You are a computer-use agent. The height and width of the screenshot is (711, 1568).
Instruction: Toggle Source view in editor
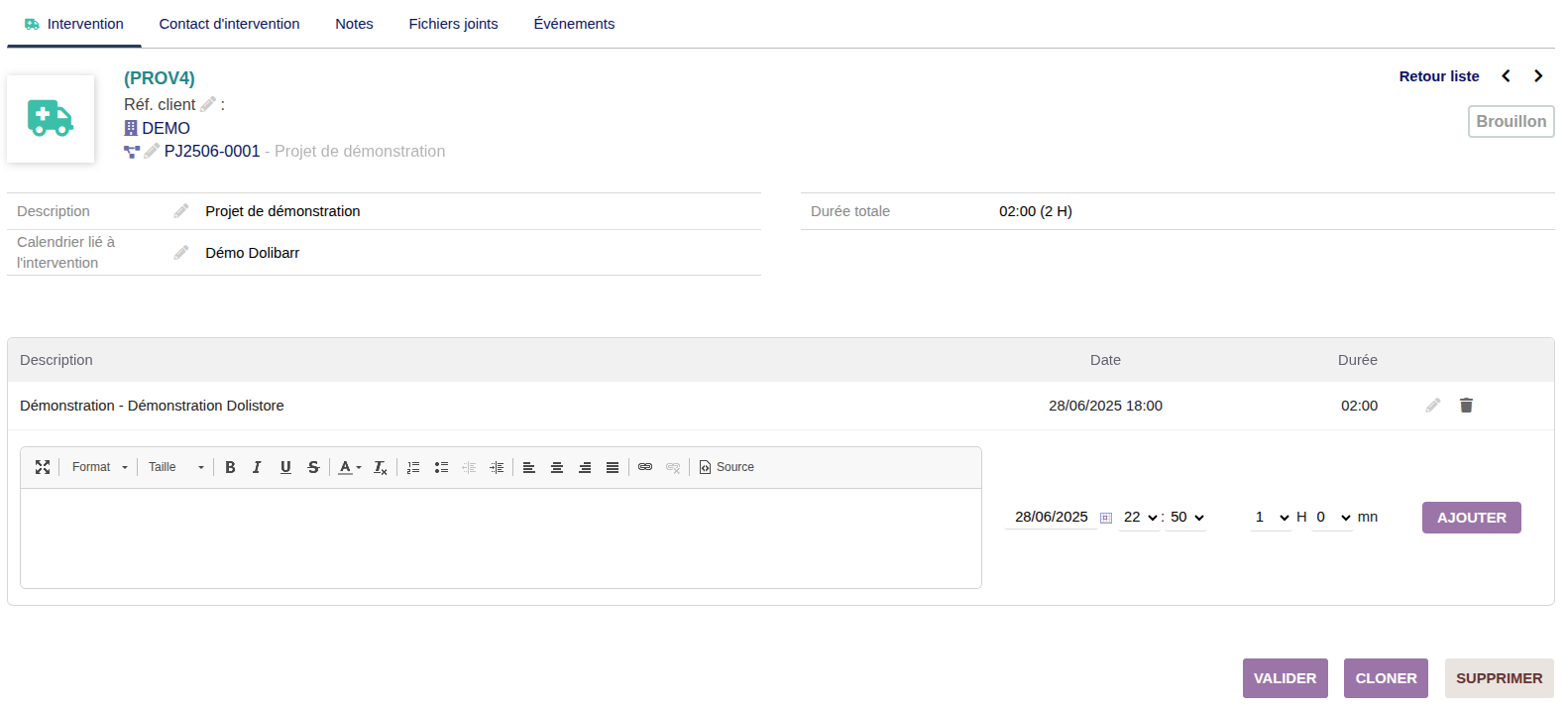tap(727, 467)
